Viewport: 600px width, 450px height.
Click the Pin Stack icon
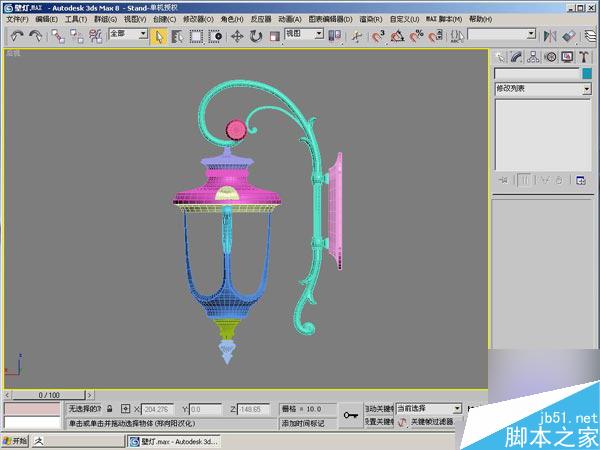(503, 180)
